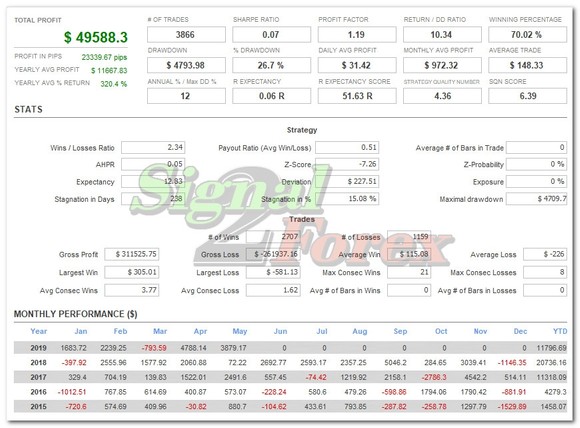Click the SQN Score value 6.39
This screenshot has width=580, height=428.
(527, 96)
